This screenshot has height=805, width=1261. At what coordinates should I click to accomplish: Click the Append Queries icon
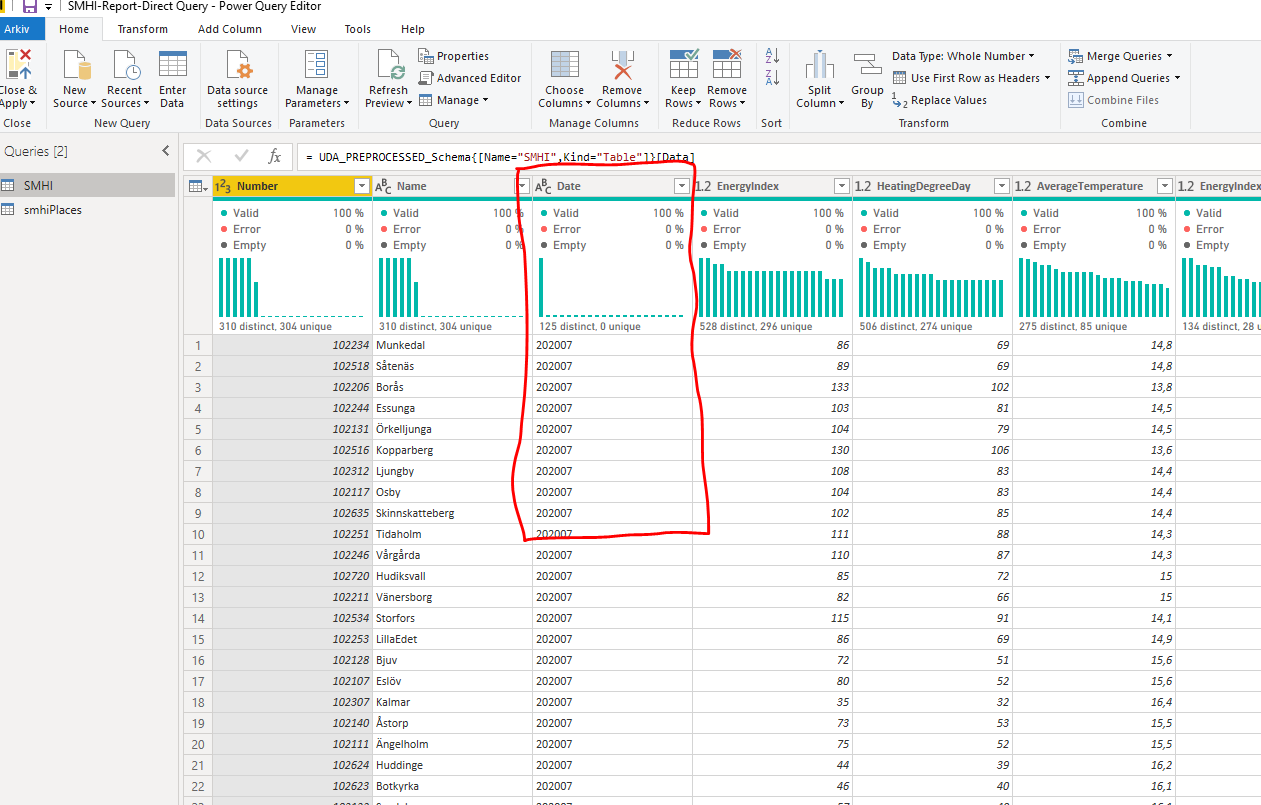[x=1076, y=78]
